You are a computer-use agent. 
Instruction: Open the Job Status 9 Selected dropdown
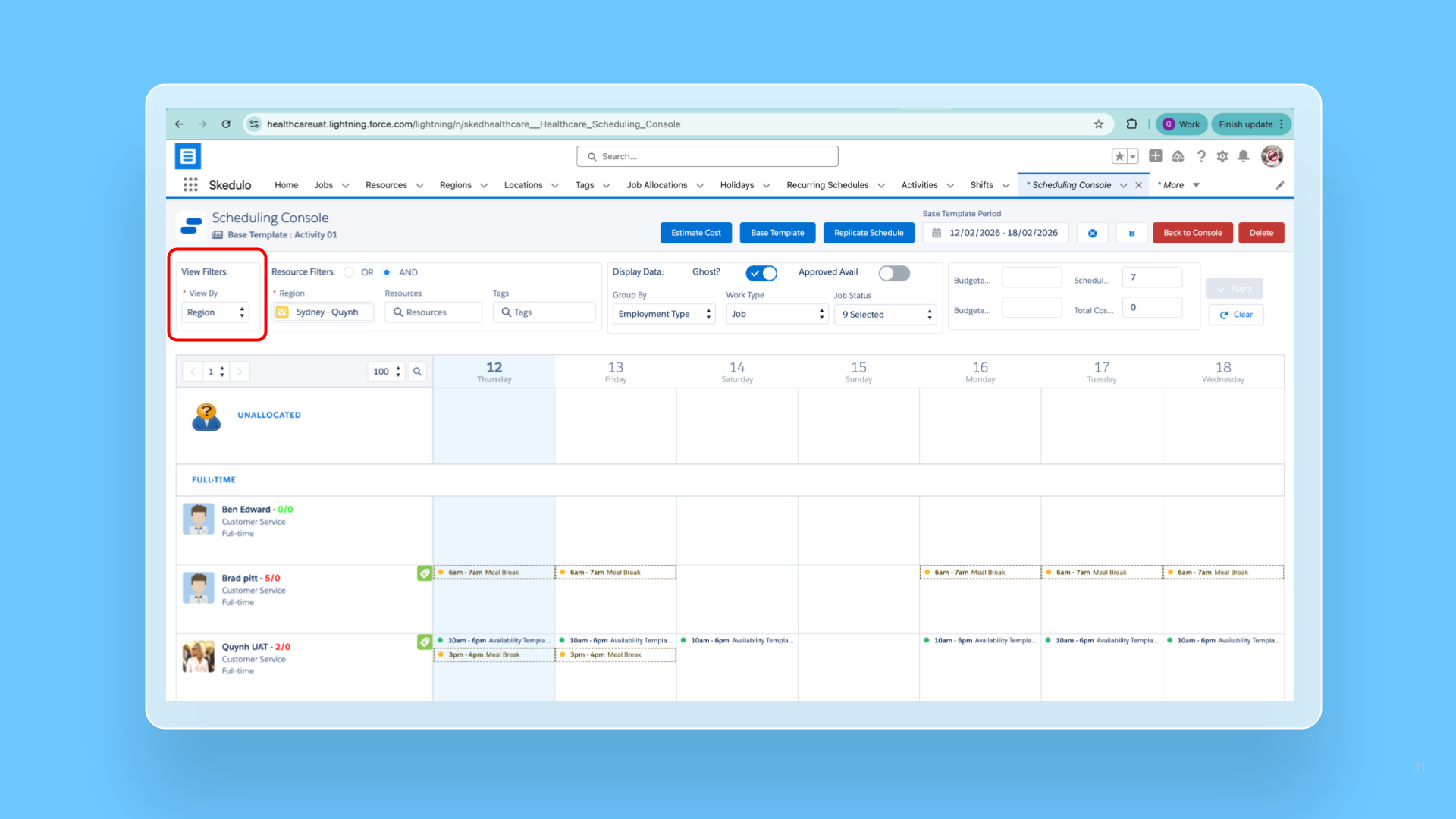click(886, 315)
